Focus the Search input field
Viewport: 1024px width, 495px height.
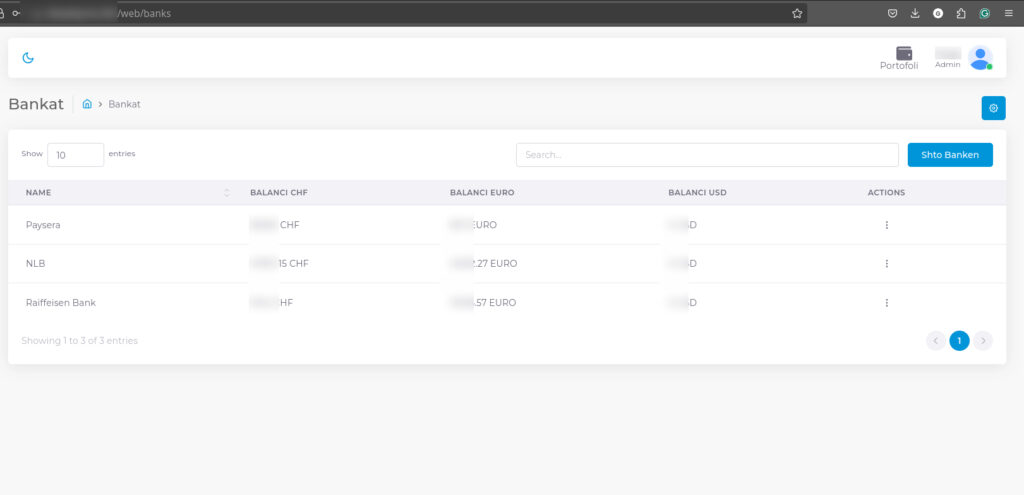[x=707, y=155]
